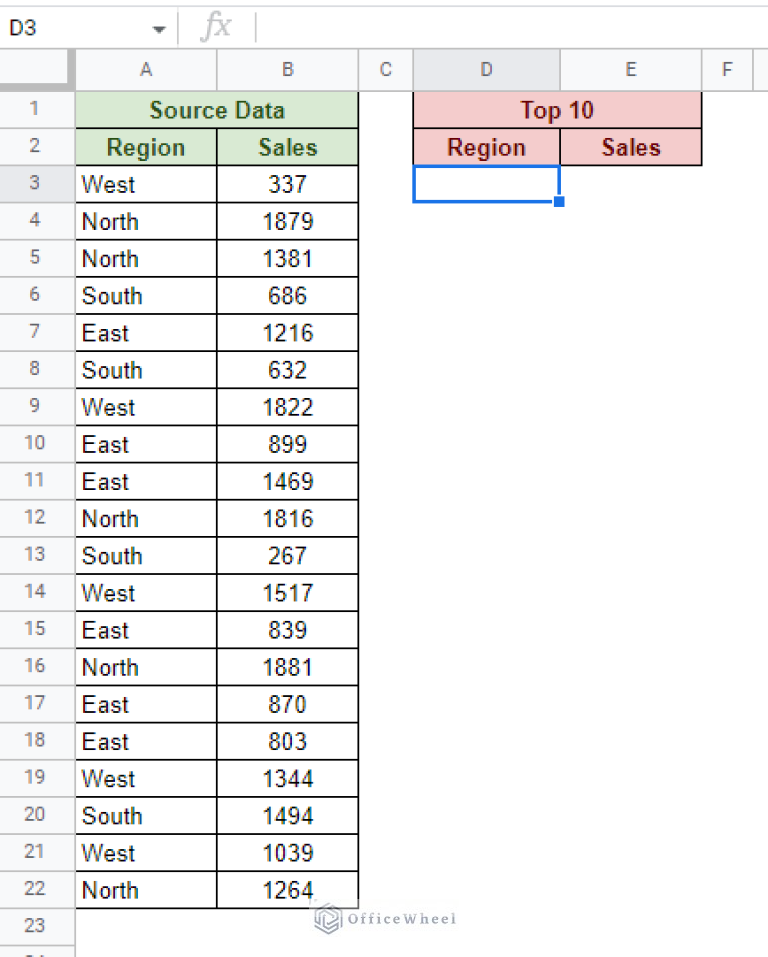Screen dimensions: 768x957
Task: Click the pink Top 10 title cell
Action: [557, 109]
